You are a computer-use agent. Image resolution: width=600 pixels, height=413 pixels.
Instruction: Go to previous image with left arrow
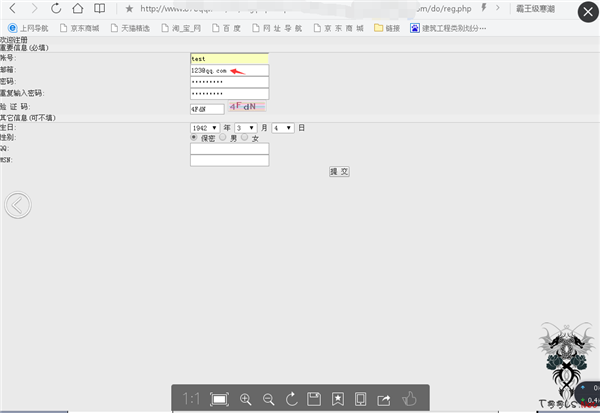click(17, 205)
